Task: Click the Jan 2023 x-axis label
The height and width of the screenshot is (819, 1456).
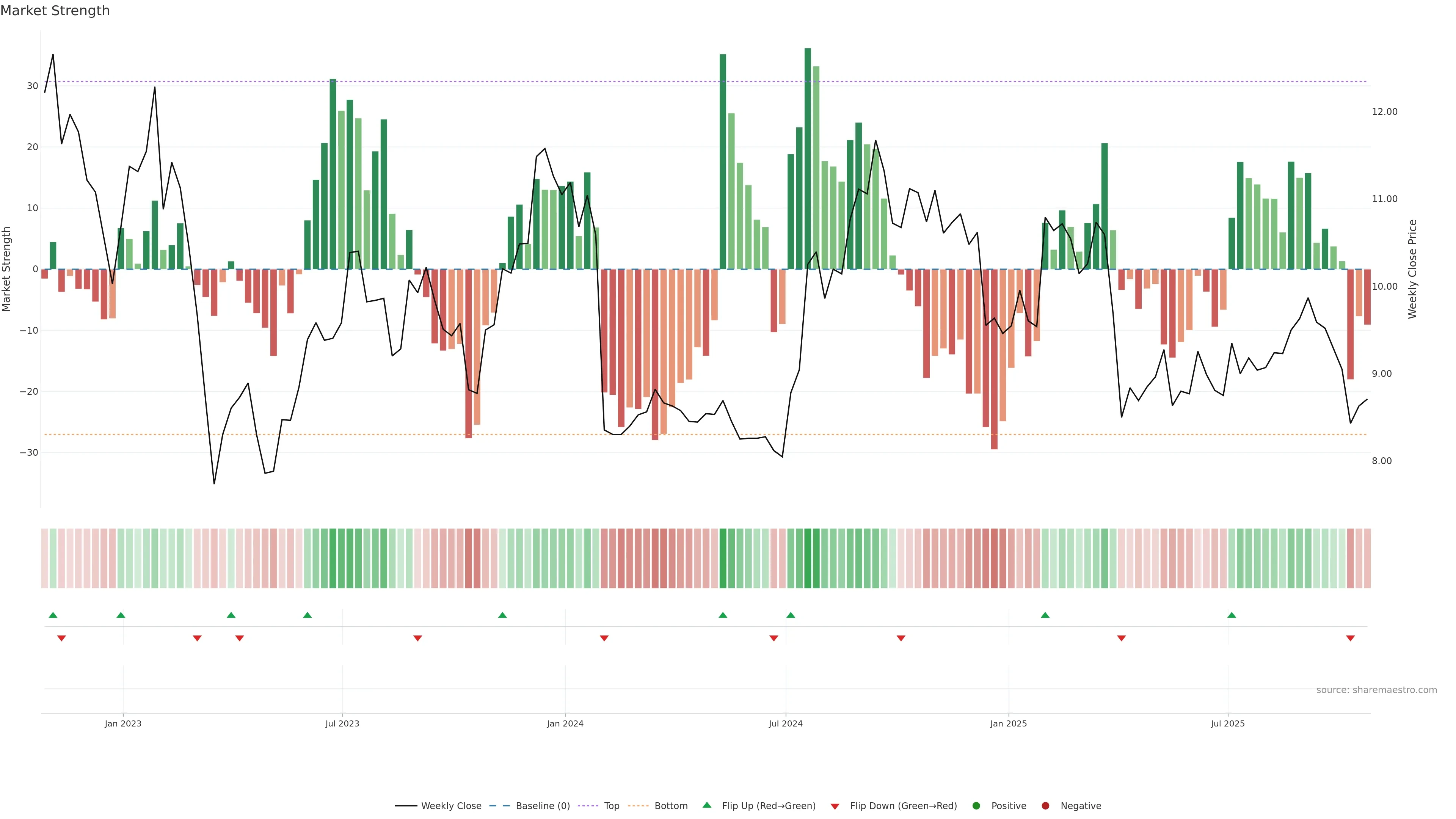Action: coord(122,723)
